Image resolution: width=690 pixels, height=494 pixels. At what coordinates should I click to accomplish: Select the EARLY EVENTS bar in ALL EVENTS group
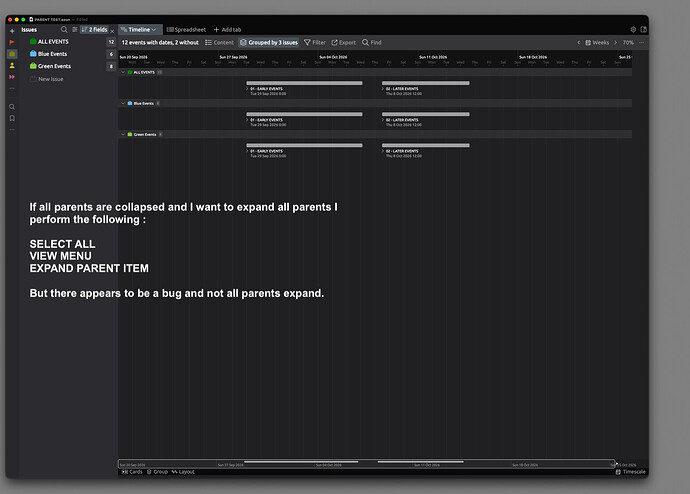(x=305, y=83)
